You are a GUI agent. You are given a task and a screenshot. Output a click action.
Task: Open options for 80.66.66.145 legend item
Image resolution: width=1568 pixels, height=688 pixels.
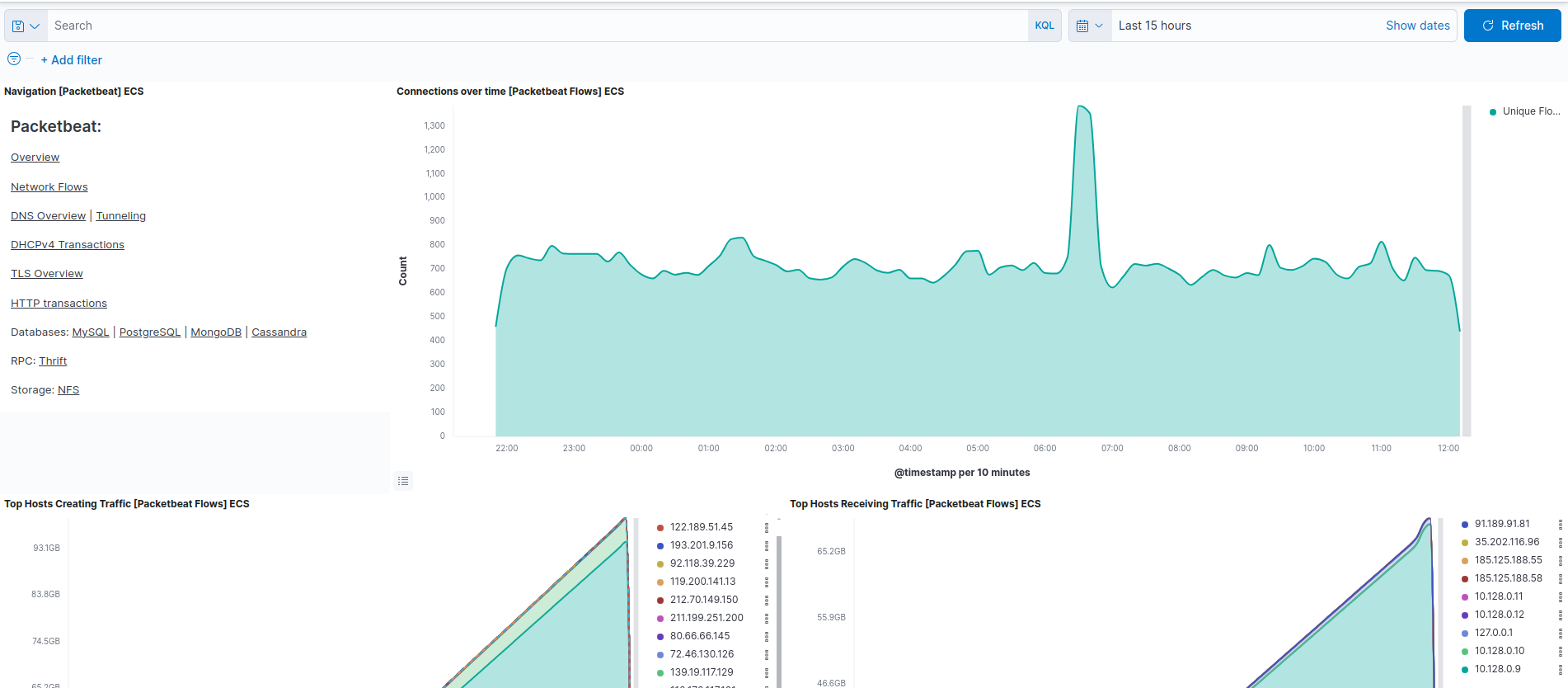pyautogui.click(x=767, y=636)
